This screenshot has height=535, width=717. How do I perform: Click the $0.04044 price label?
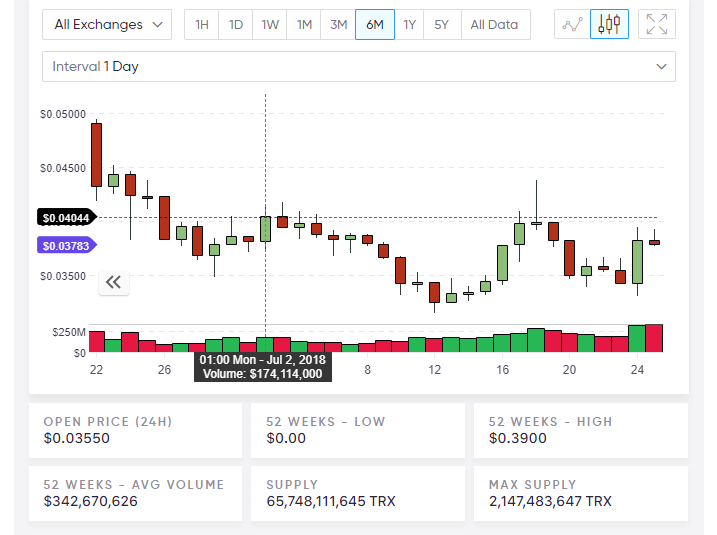[x=66, y=217]
